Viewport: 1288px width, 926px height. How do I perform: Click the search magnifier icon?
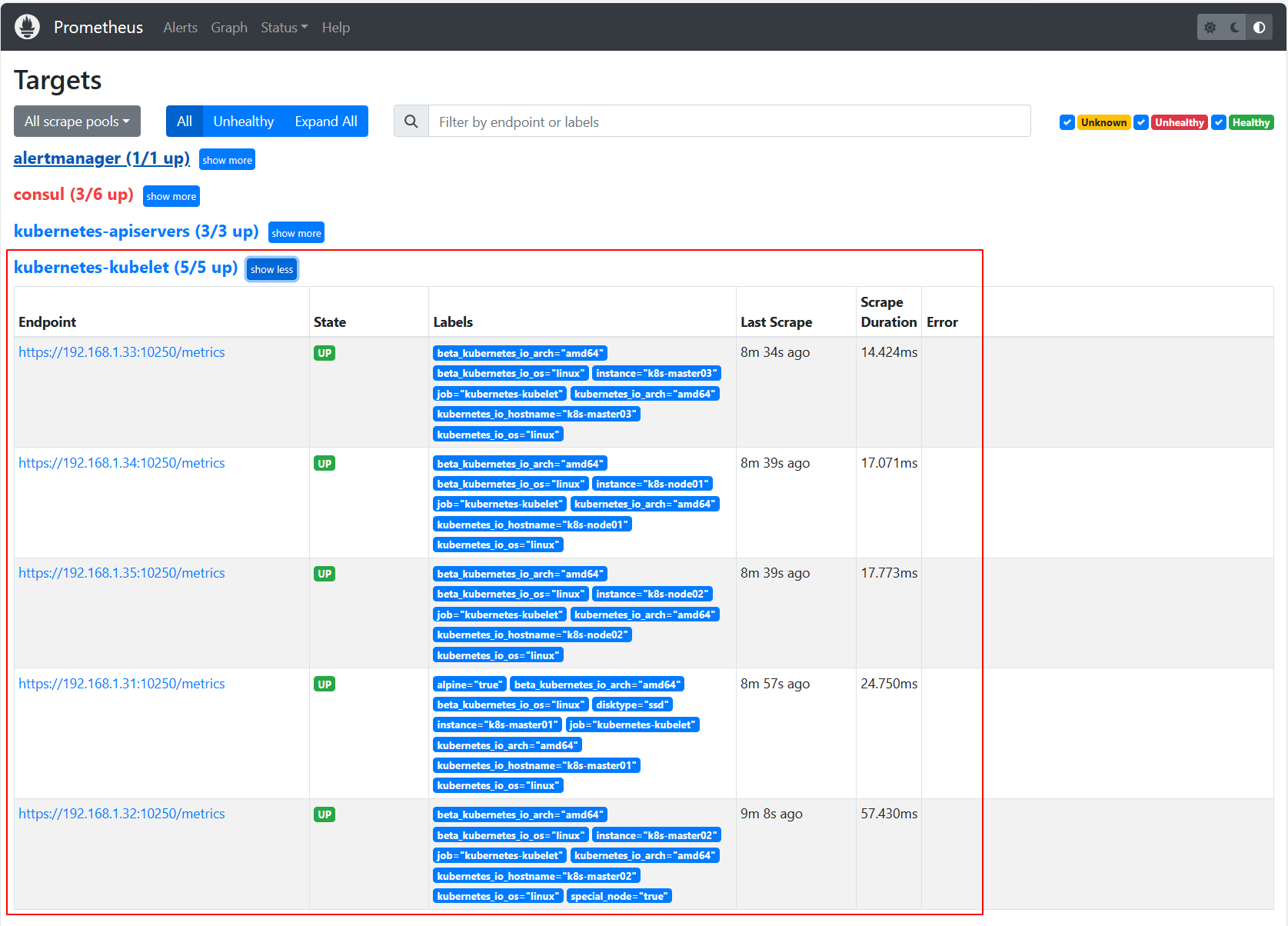[411, 122]
